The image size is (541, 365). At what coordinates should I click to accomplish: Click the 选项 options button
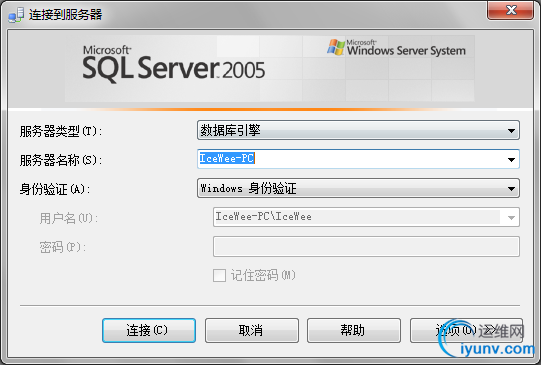pyautogui.click(x=466, y=330)
